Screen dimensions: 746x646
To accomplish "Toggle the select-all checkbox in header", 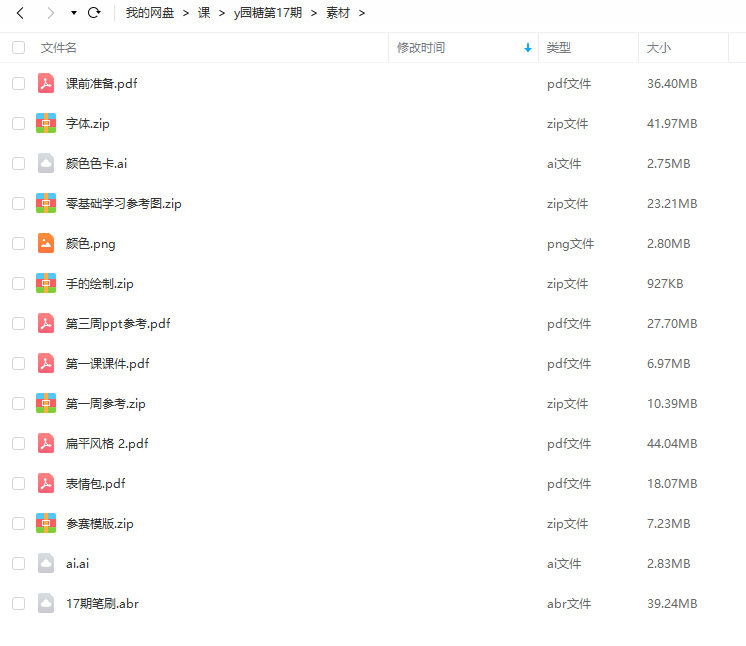I will click(18, 47).
